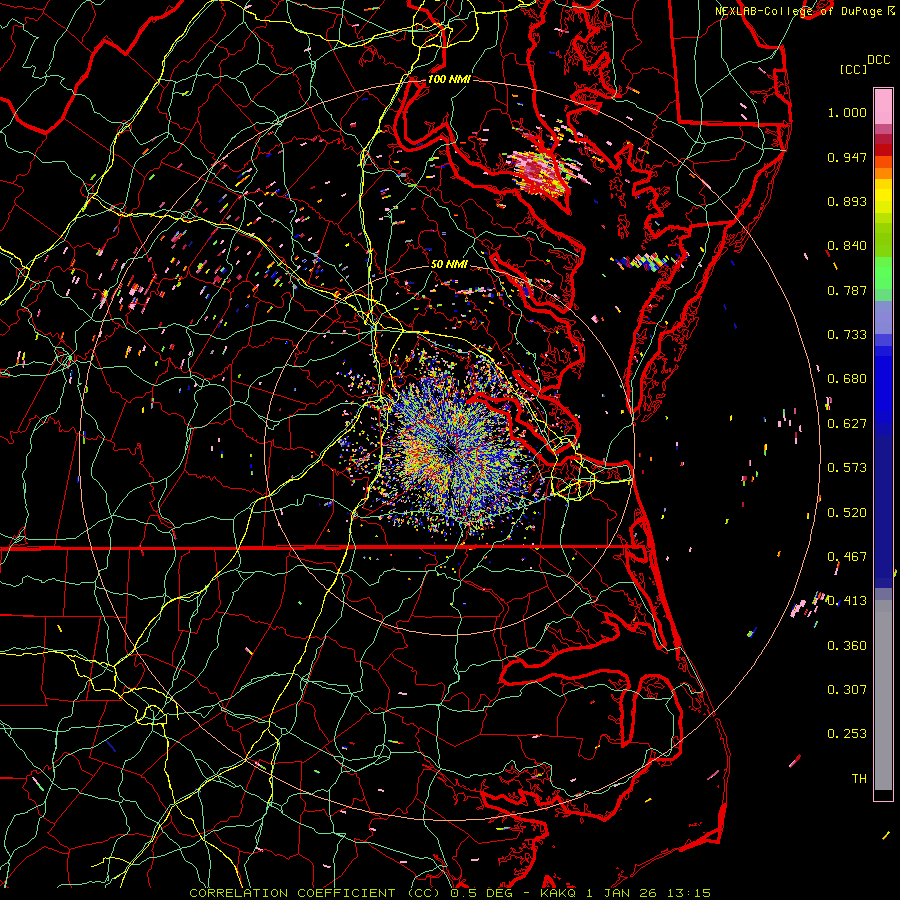Click the 0.733 scale value
Viewport: 900px width, 900px height.
(x=847, y=335)
